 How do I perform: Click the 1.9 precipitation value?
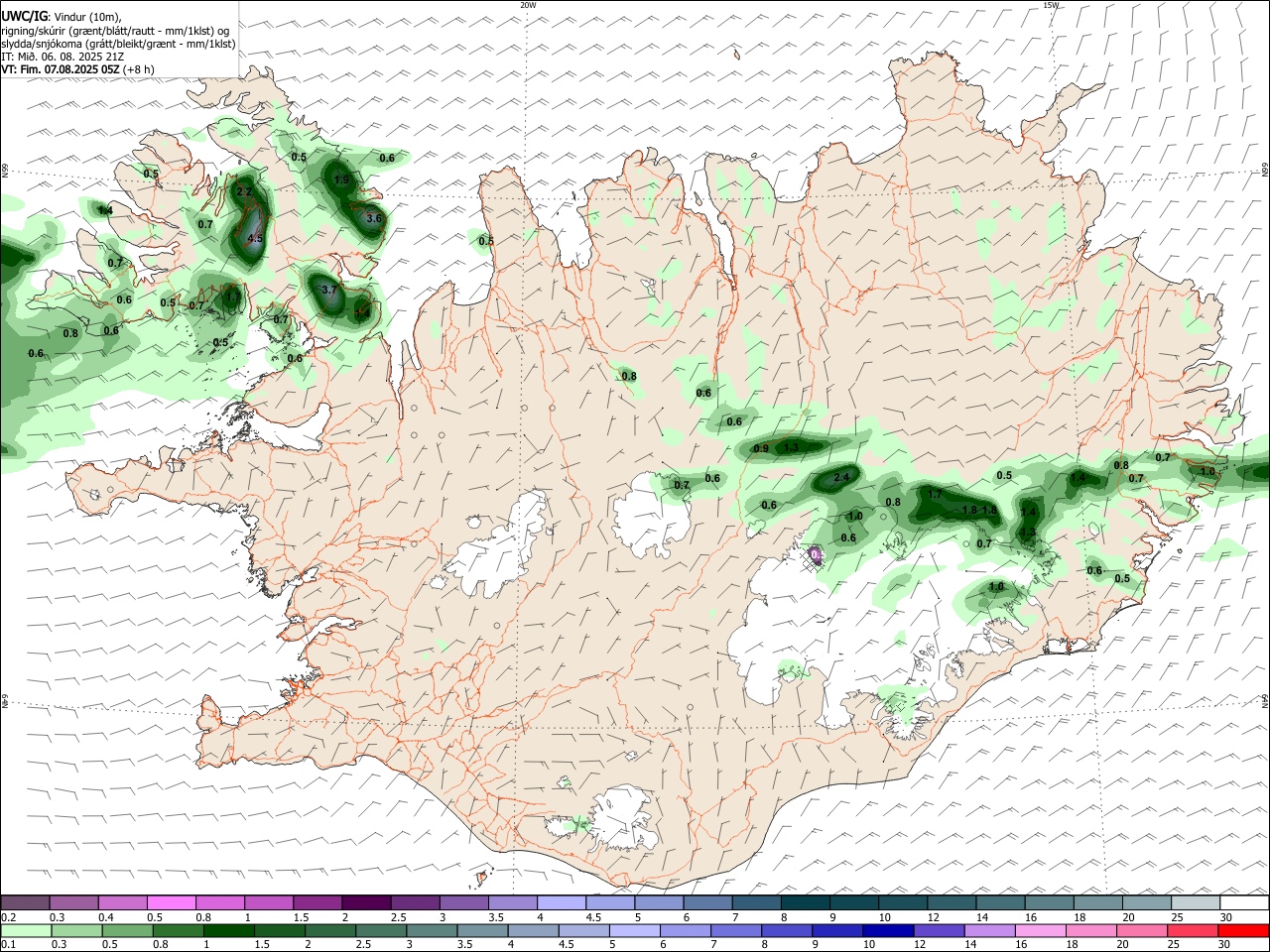coord(342,180)
